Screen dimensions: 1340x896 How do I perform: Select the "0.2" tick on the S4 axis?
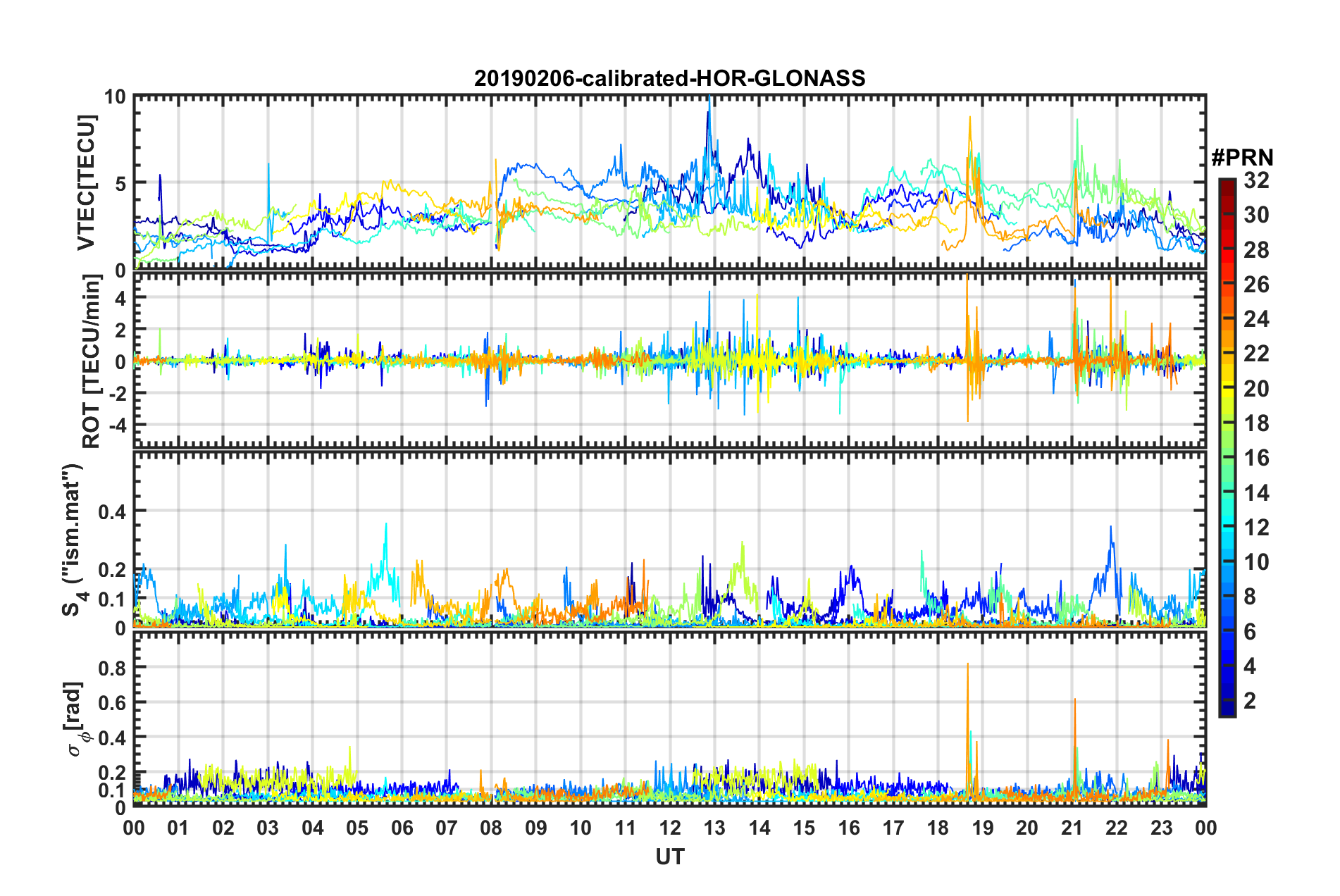pyautogui.click(x=113, y=569)
